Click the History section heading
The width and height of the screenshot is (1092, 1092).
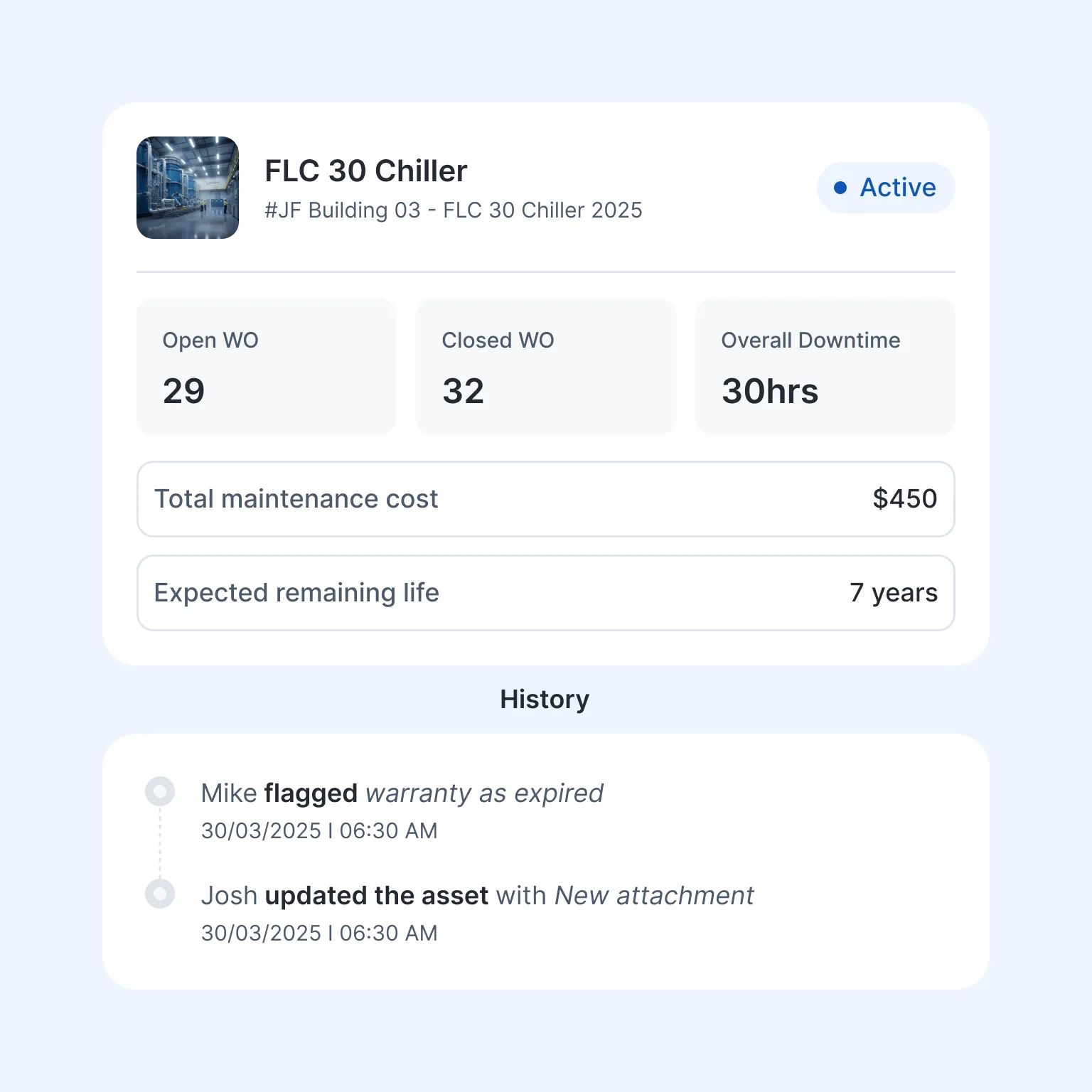(x=545, y=700)
